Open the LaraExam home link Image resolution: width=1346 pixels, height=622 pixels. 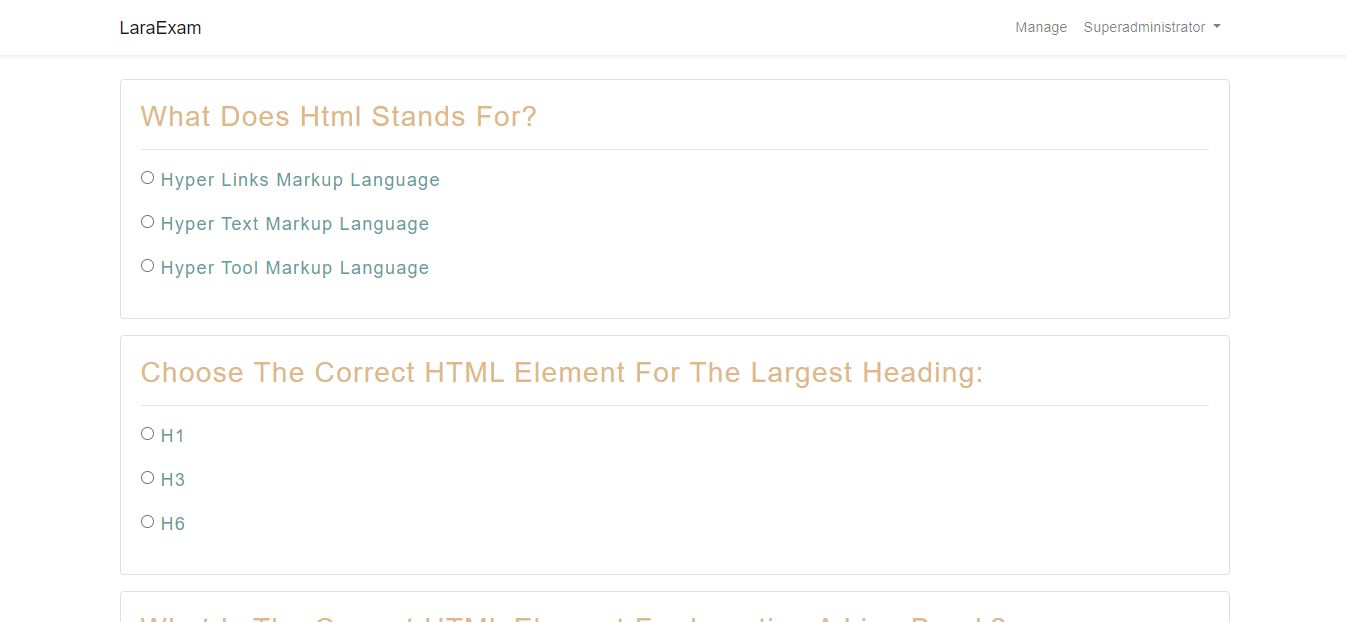(160, 28)
